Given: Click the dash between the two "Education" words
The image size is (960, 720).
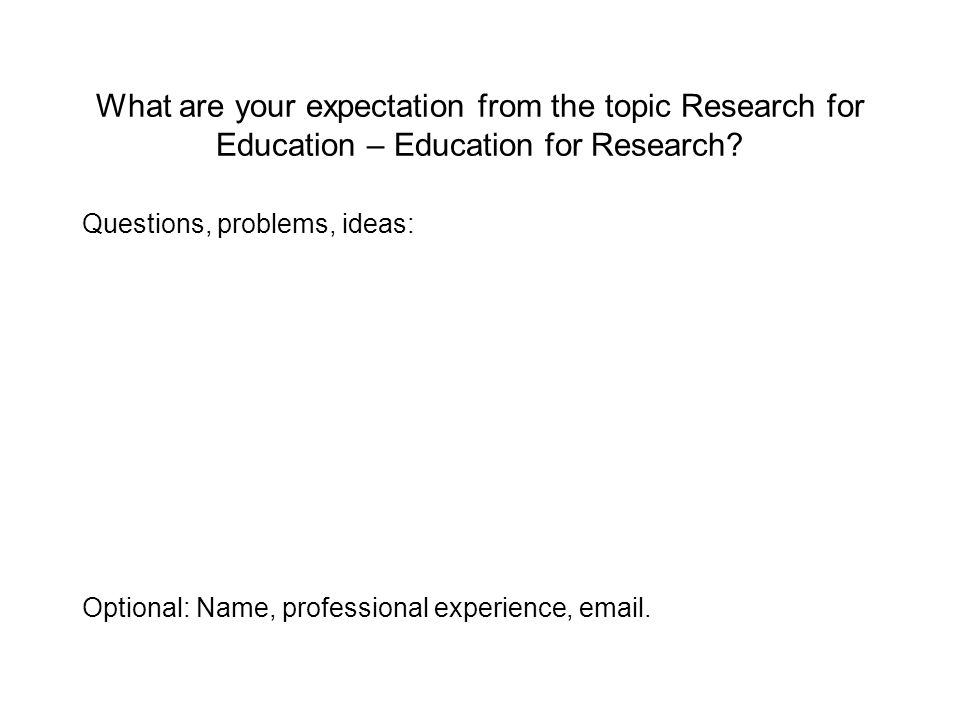Looking at the screenshot, I should click(x=375, y=147).
